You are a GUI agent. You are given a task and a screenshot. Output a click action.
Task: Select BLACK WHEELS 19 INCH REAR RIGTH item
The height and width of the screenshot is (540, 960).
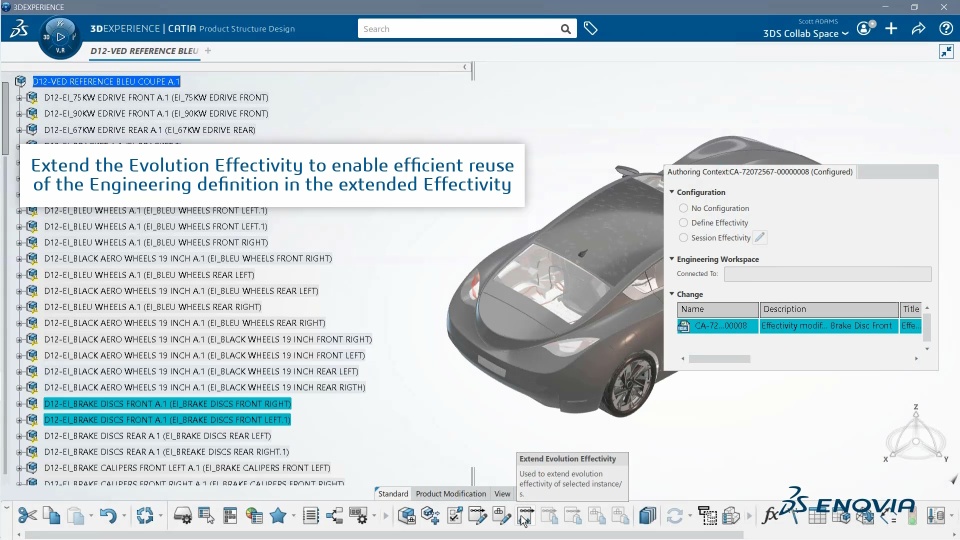pos(204,387)
